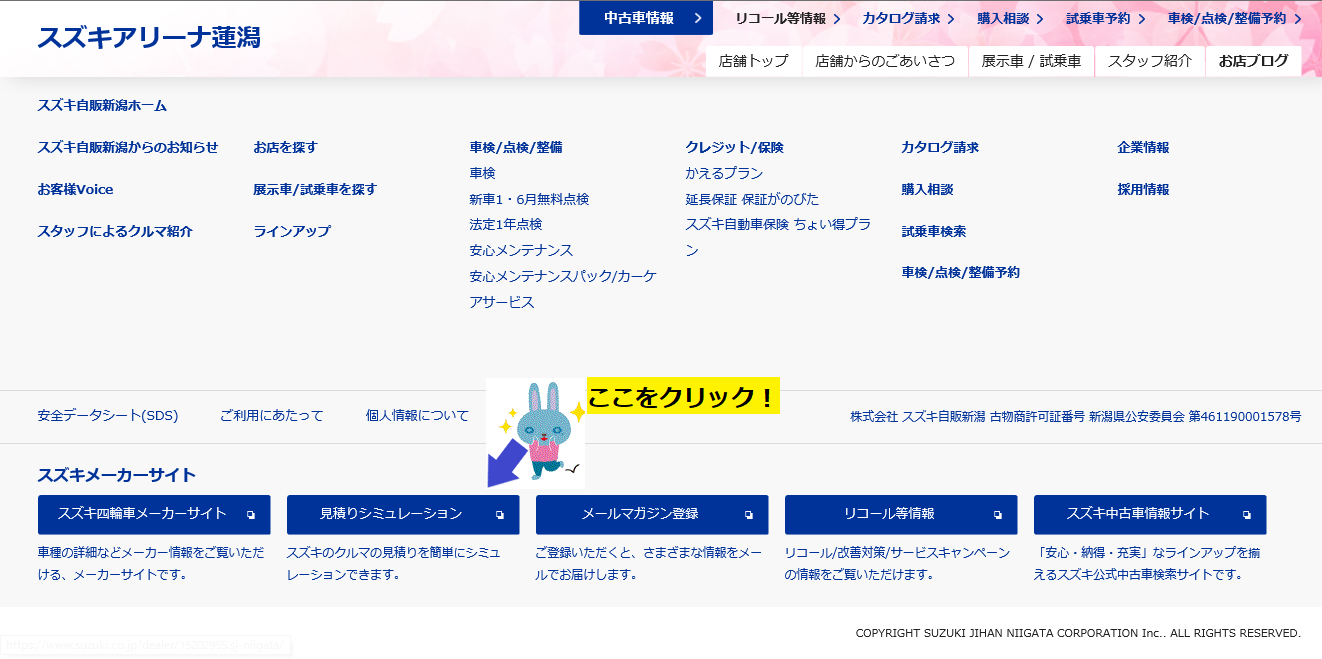Screen dimensions: 1322x659
Task: Open 展示車/試乗車を探す link
Action: [x=315, y=189]
